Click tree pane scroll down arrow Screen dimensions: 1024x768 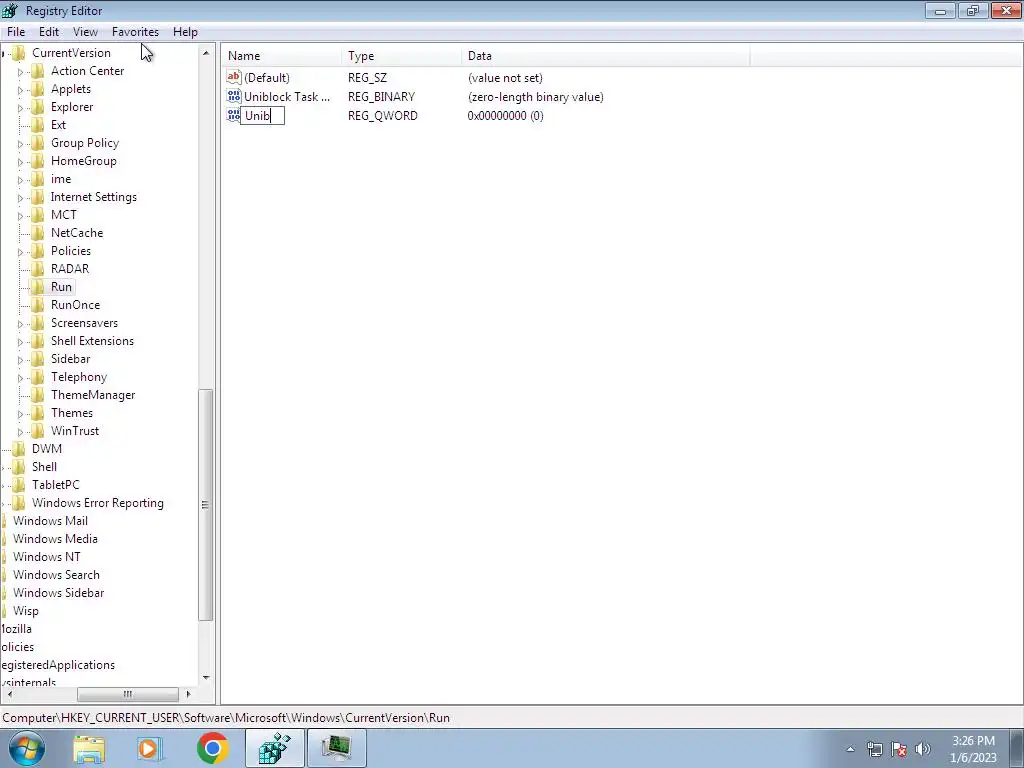(x=206, y=678)
